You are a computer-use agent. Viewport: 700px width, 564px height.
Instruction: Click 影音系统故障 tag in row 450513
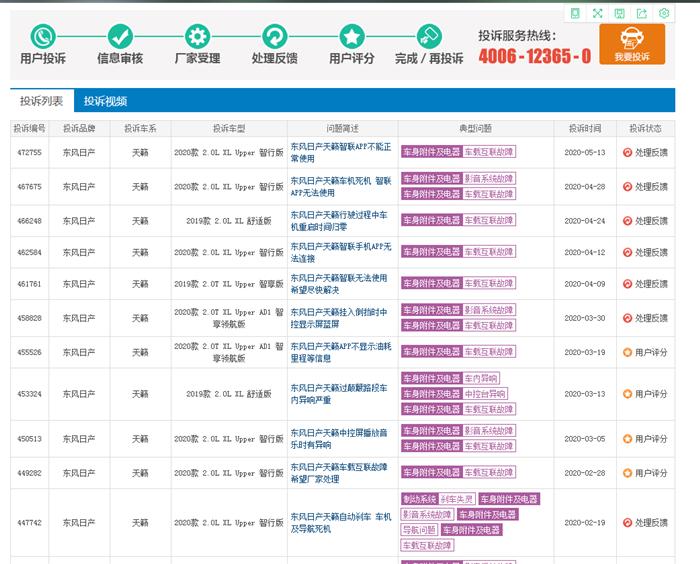coord(489,430)
